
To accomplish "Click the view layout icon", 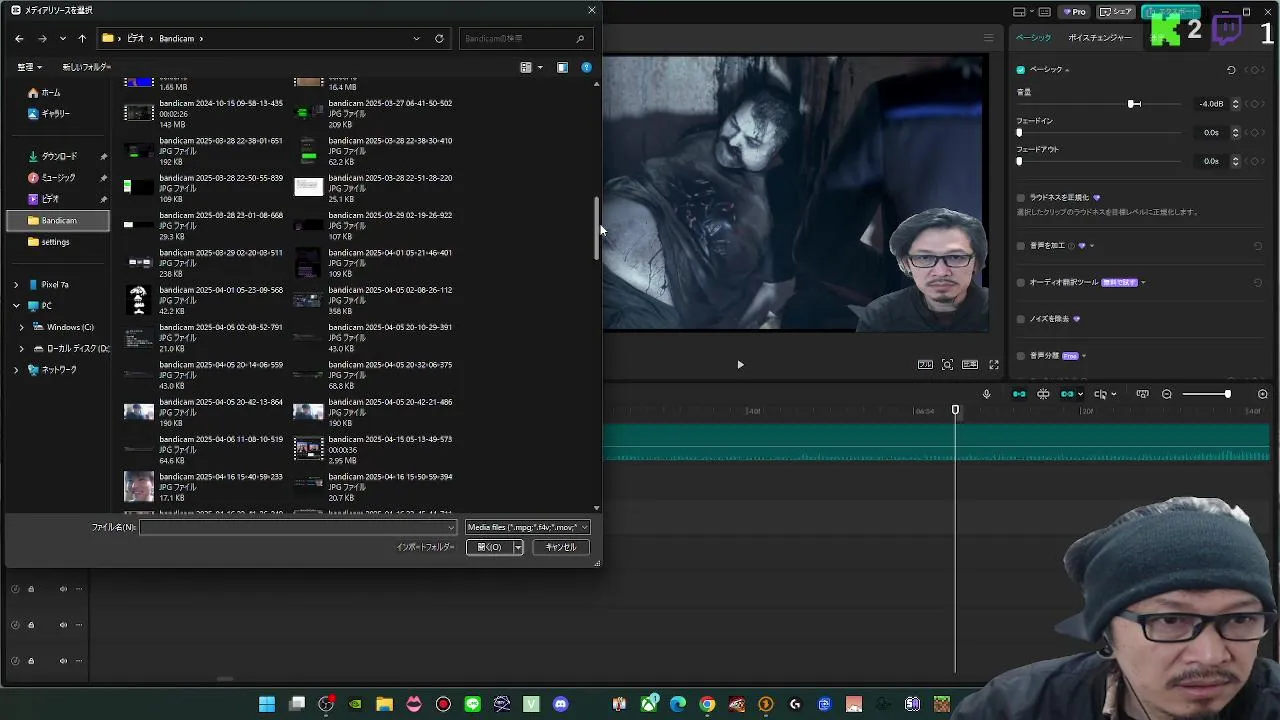I will [x=526, y=68].
